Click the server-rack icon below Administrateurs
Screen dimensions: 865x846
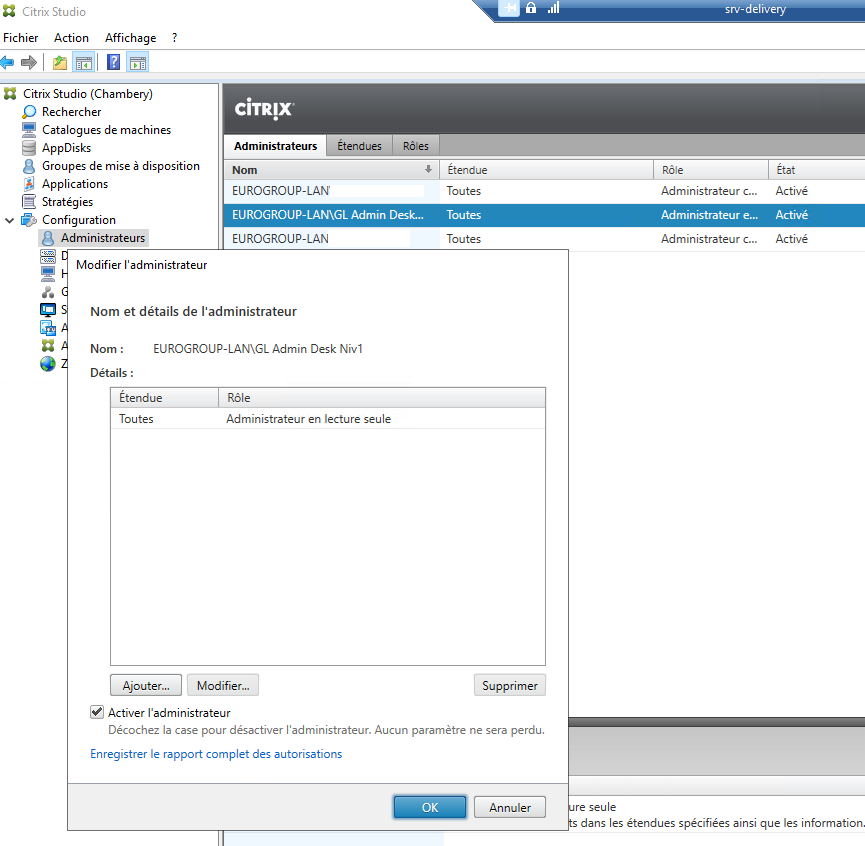click(48, 256)
